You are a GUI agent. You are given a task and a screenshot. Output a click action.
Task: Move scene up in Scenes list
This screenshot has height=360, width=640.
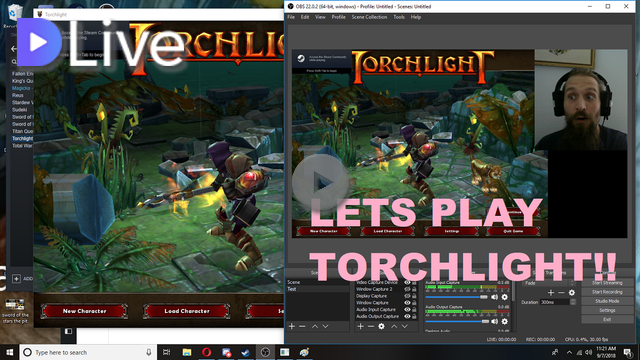click(315, 326)
